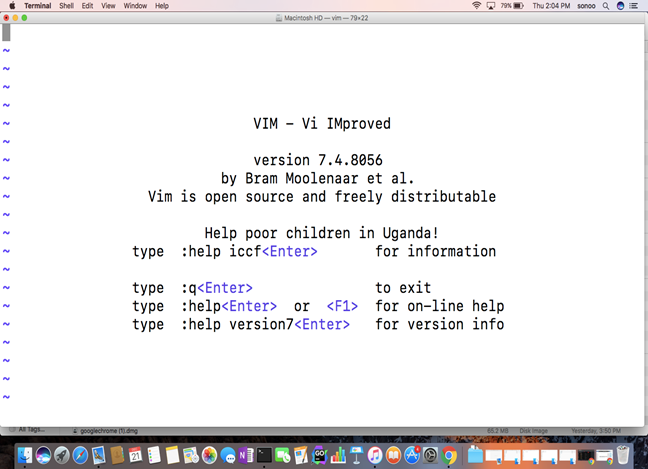The width and height of the screenshot is (648, 469).
Task: Open GoLand GO icon in Dock
Action: pos(319,455)
